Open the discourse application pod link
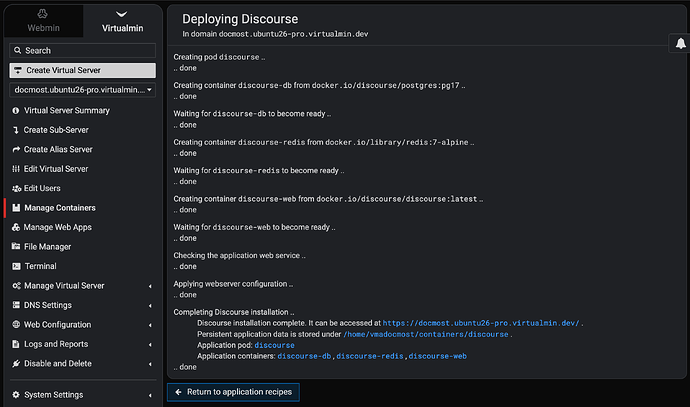The image size is (690, 407). [x=275, y=345]
